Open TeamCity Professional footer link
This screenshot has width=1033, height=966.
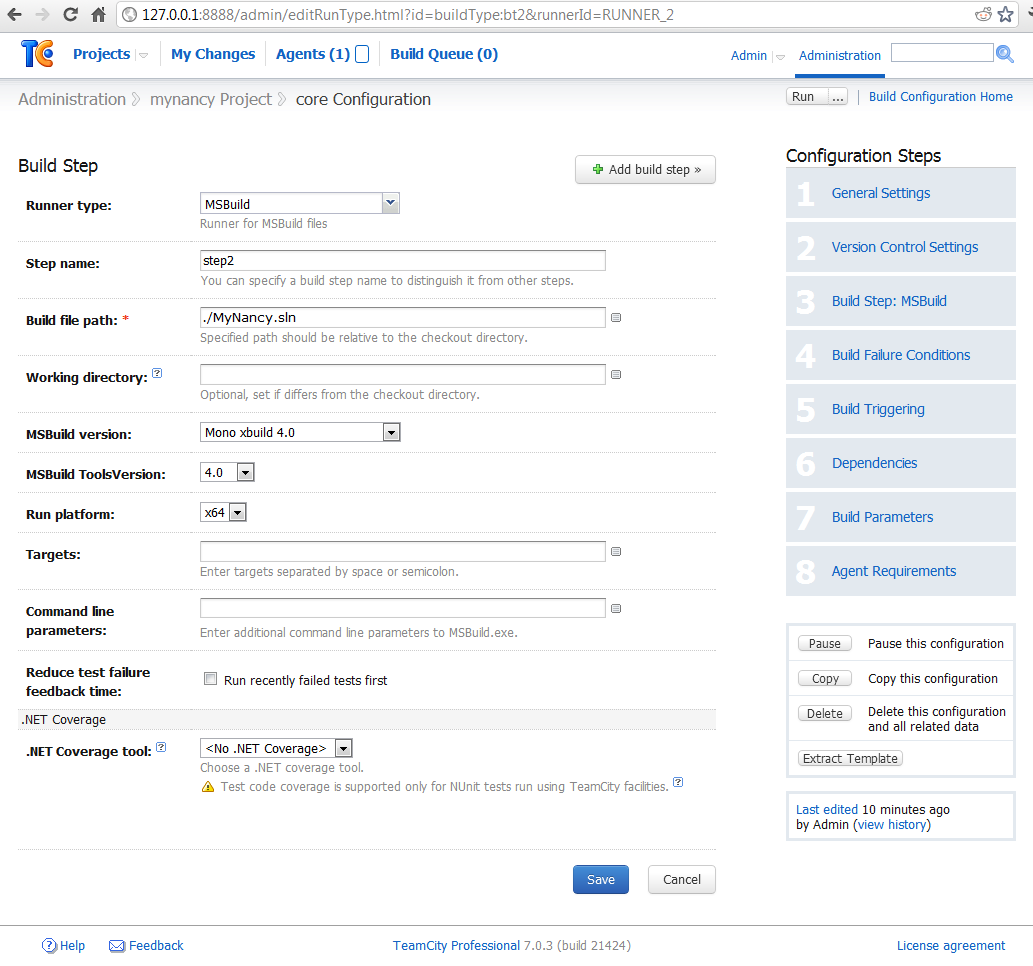[x=457, y=946]
